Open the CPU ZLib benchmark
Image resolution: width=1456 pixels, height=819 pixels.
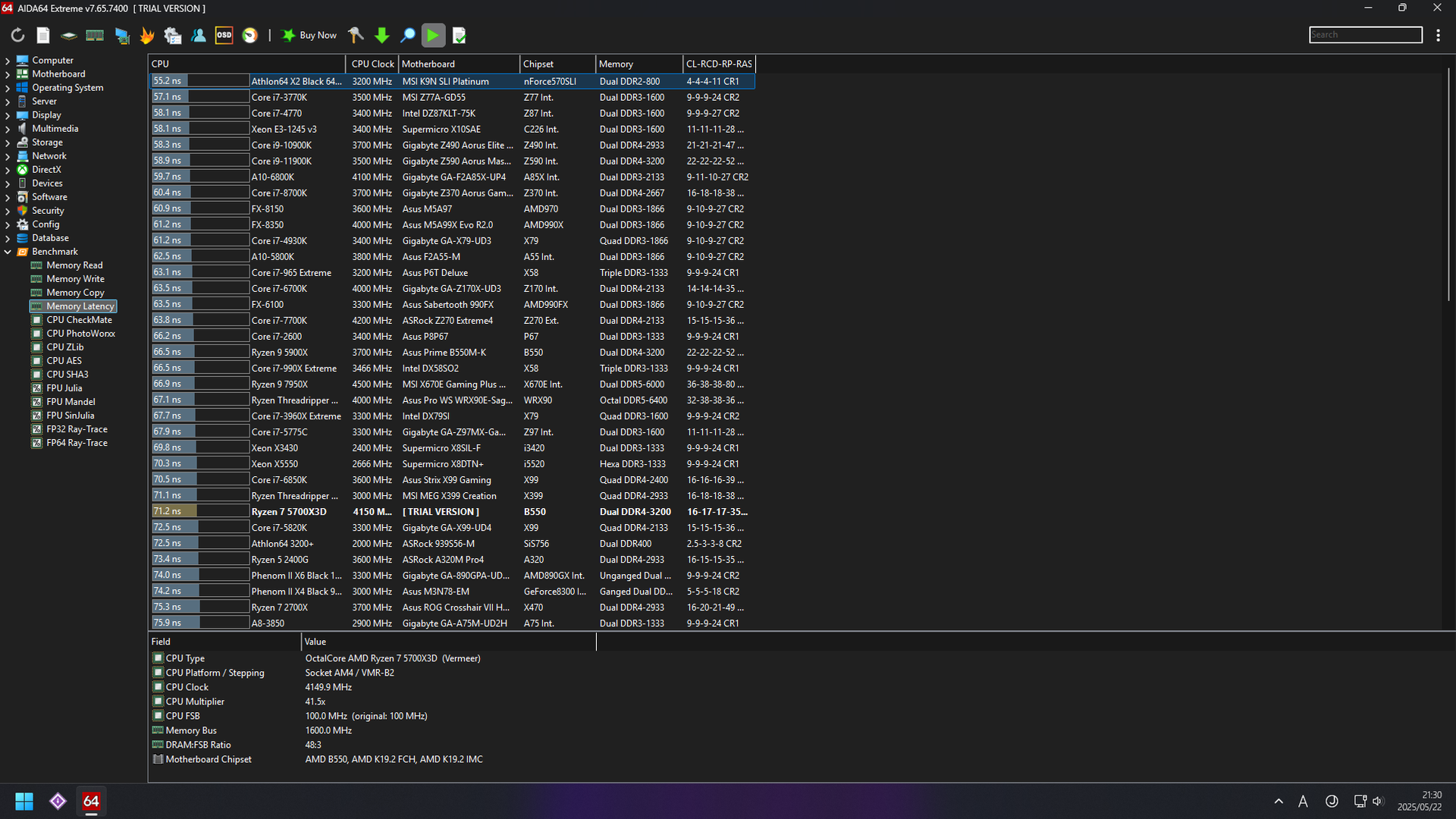click(x=65, y=347)
